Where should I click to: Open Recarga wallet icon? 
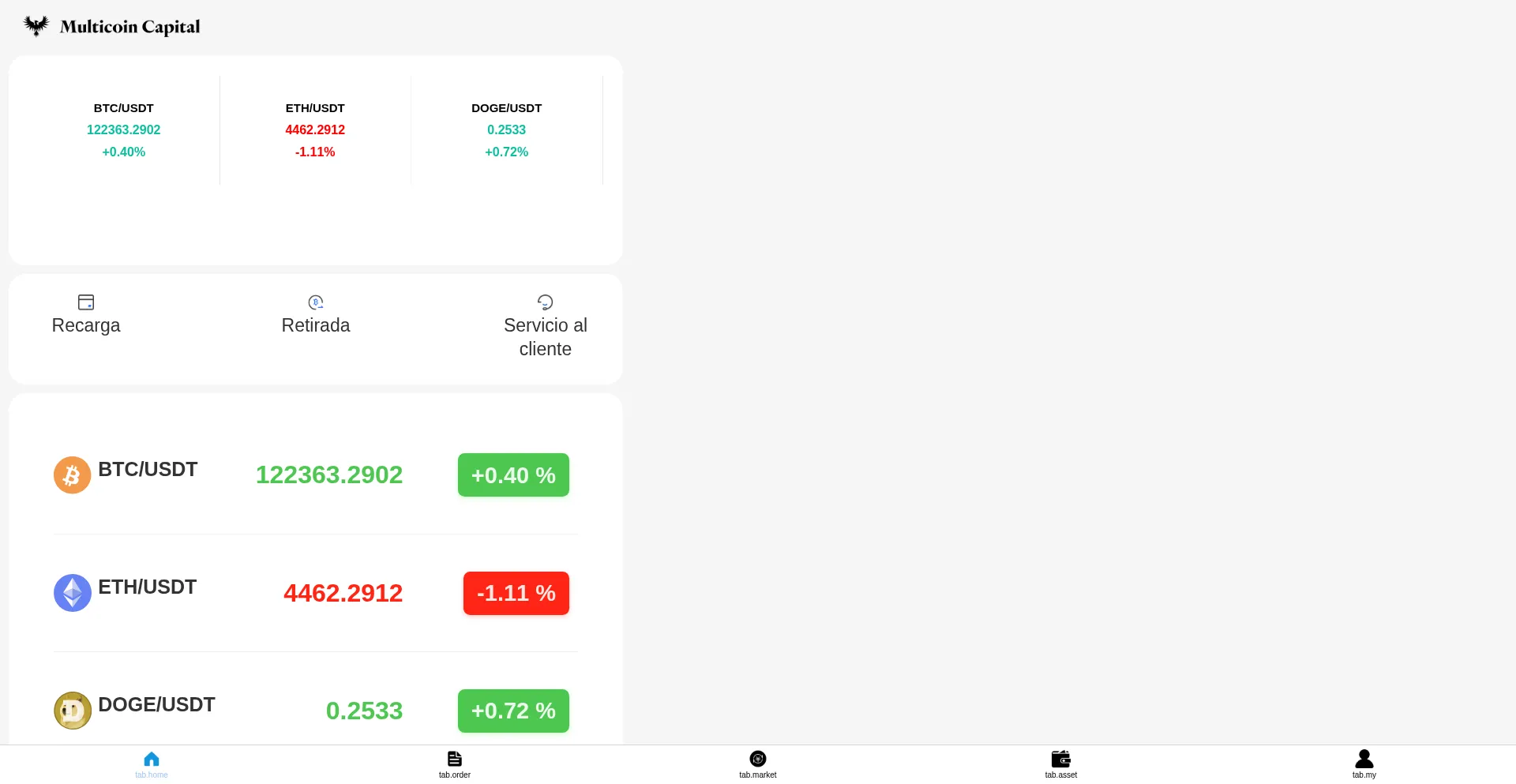[86, 302]
